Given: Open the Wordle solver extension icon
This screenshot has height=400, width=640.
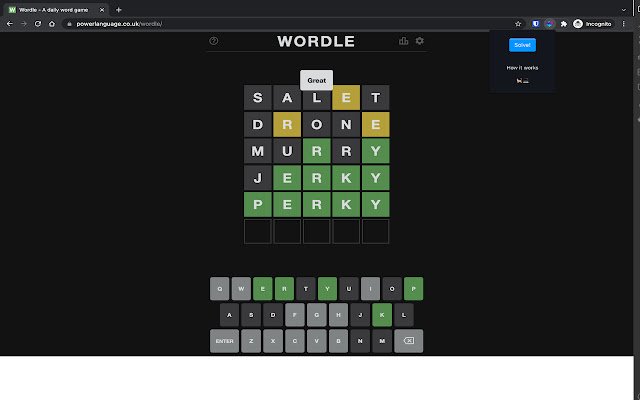Looking at the screenshot, I should [x=549, y=24].
